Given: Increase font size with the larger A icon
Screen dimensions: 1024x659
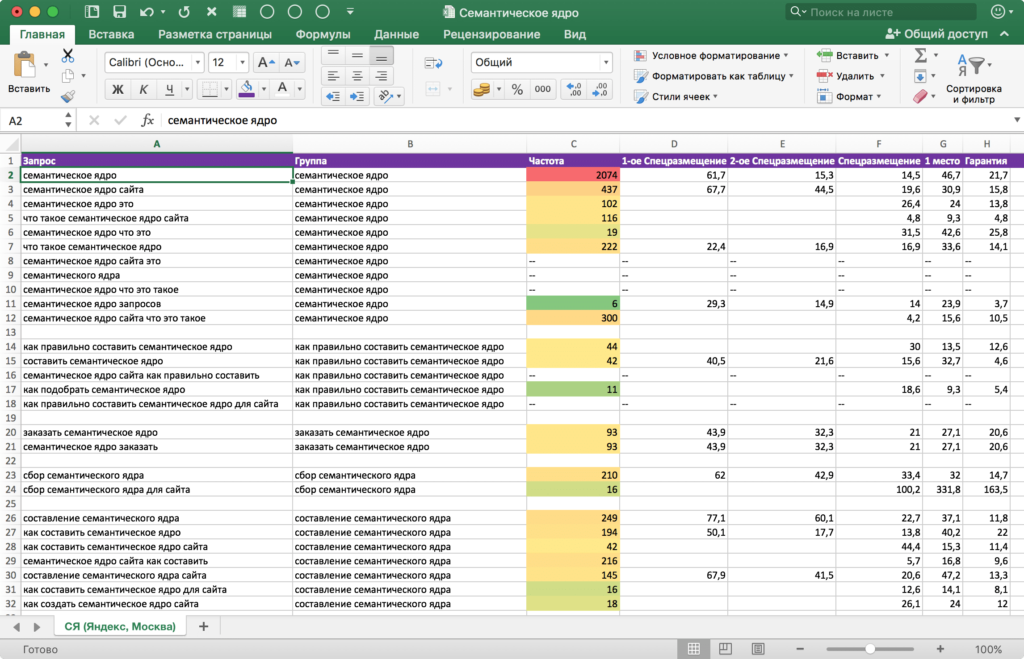Looking at the screenshot, I should click(267, 62).
